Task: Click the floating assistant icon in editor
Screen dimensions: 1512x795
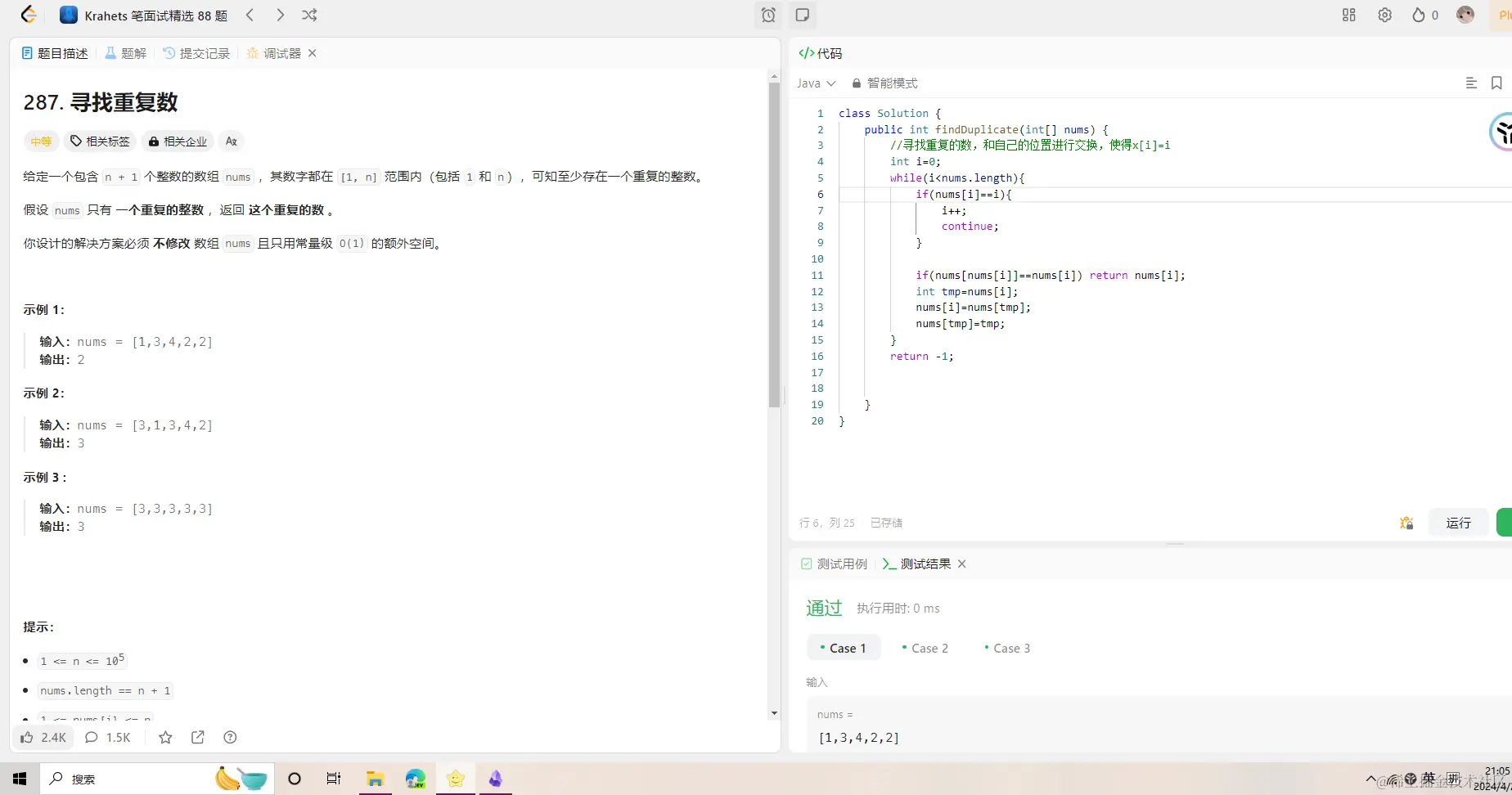Action: pos(1501,131)
